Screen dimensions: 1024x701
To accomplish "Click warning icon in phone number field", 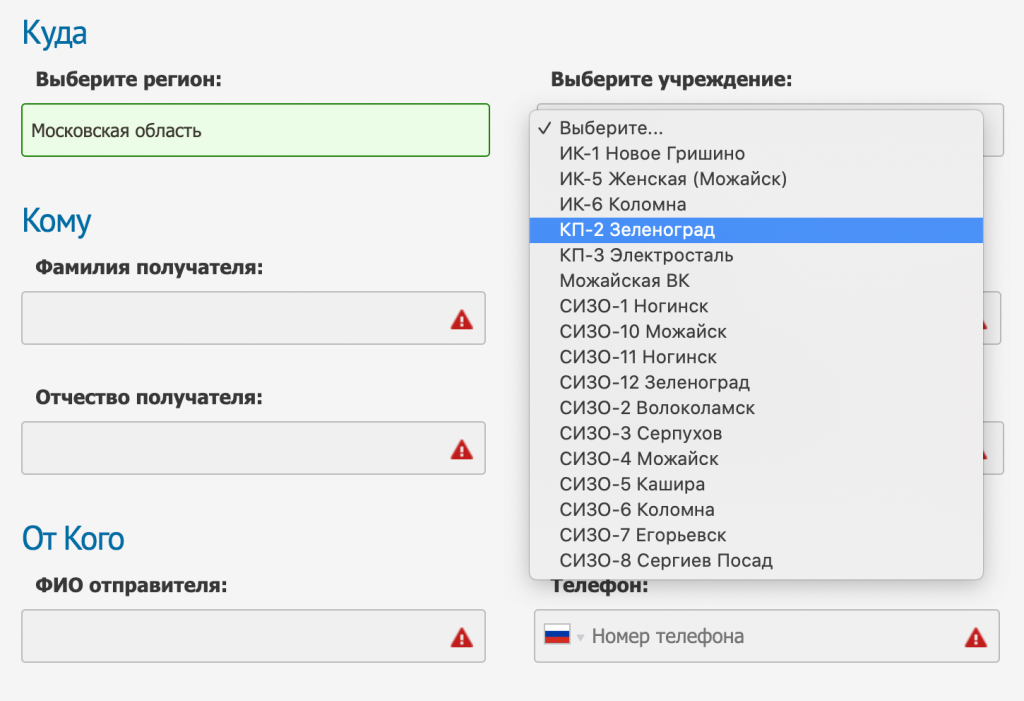I will (x=975, y=638).
